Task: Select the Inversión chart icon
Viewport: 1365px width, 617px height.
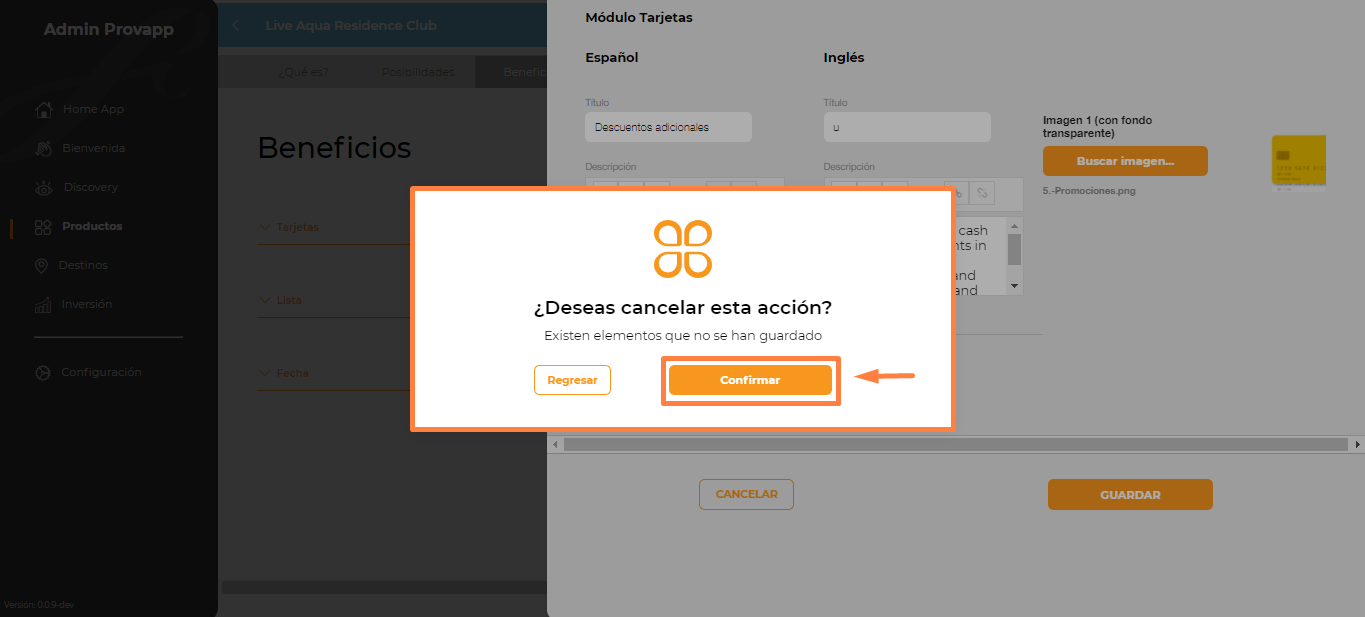Action: [x=43, y=304]
